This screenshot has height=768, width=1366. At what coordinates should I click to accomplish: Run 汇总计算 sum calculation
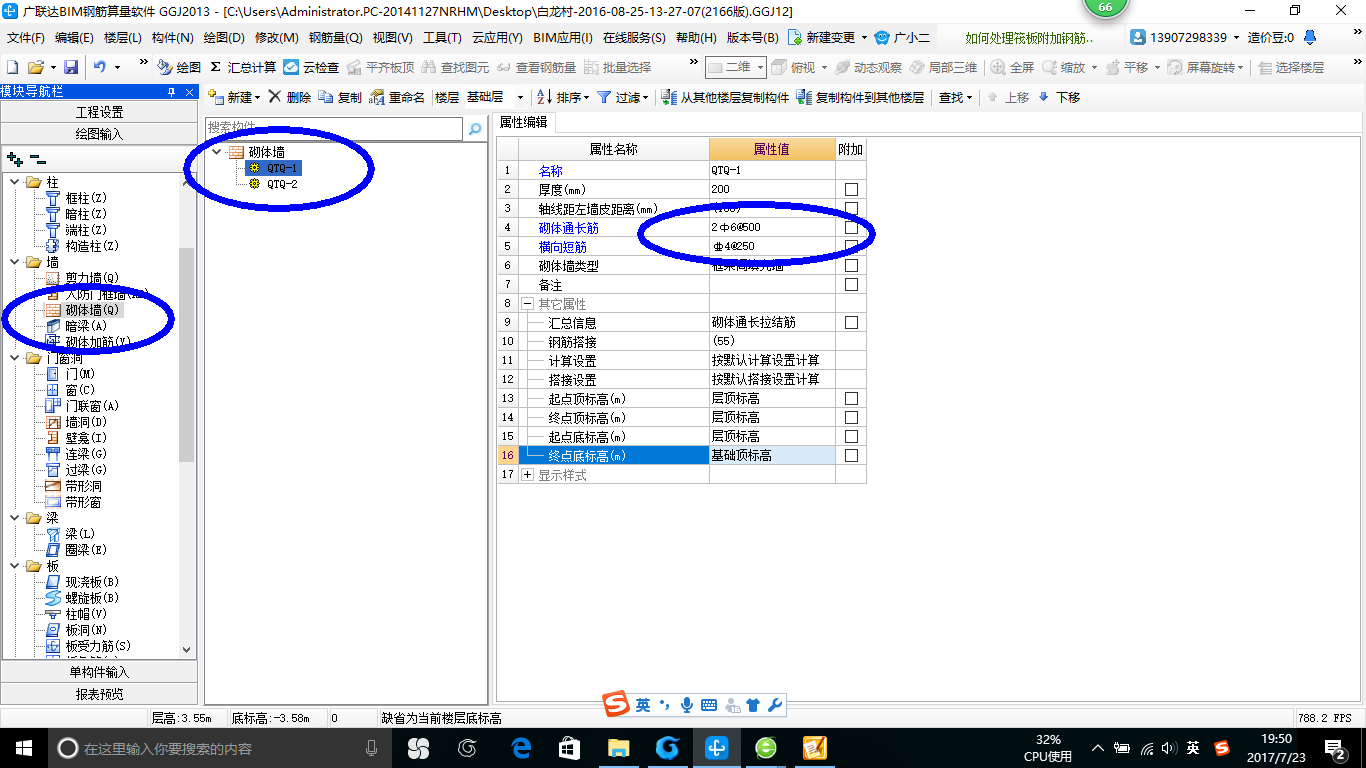[243, 67]
